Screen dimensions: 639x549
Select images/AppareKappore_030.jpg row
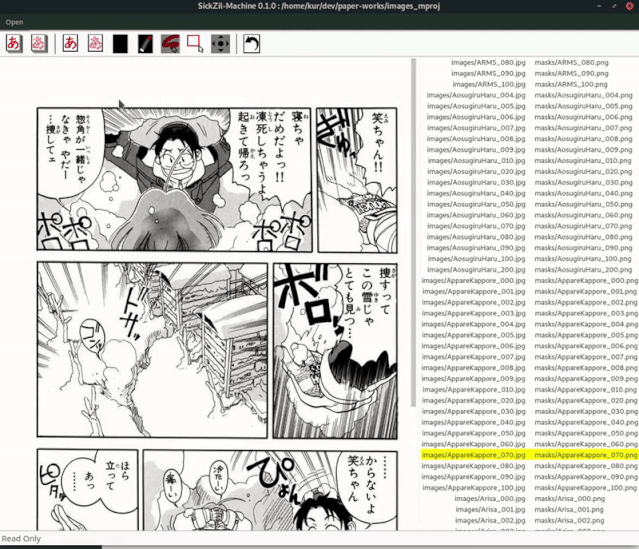[x=474, y=411]
